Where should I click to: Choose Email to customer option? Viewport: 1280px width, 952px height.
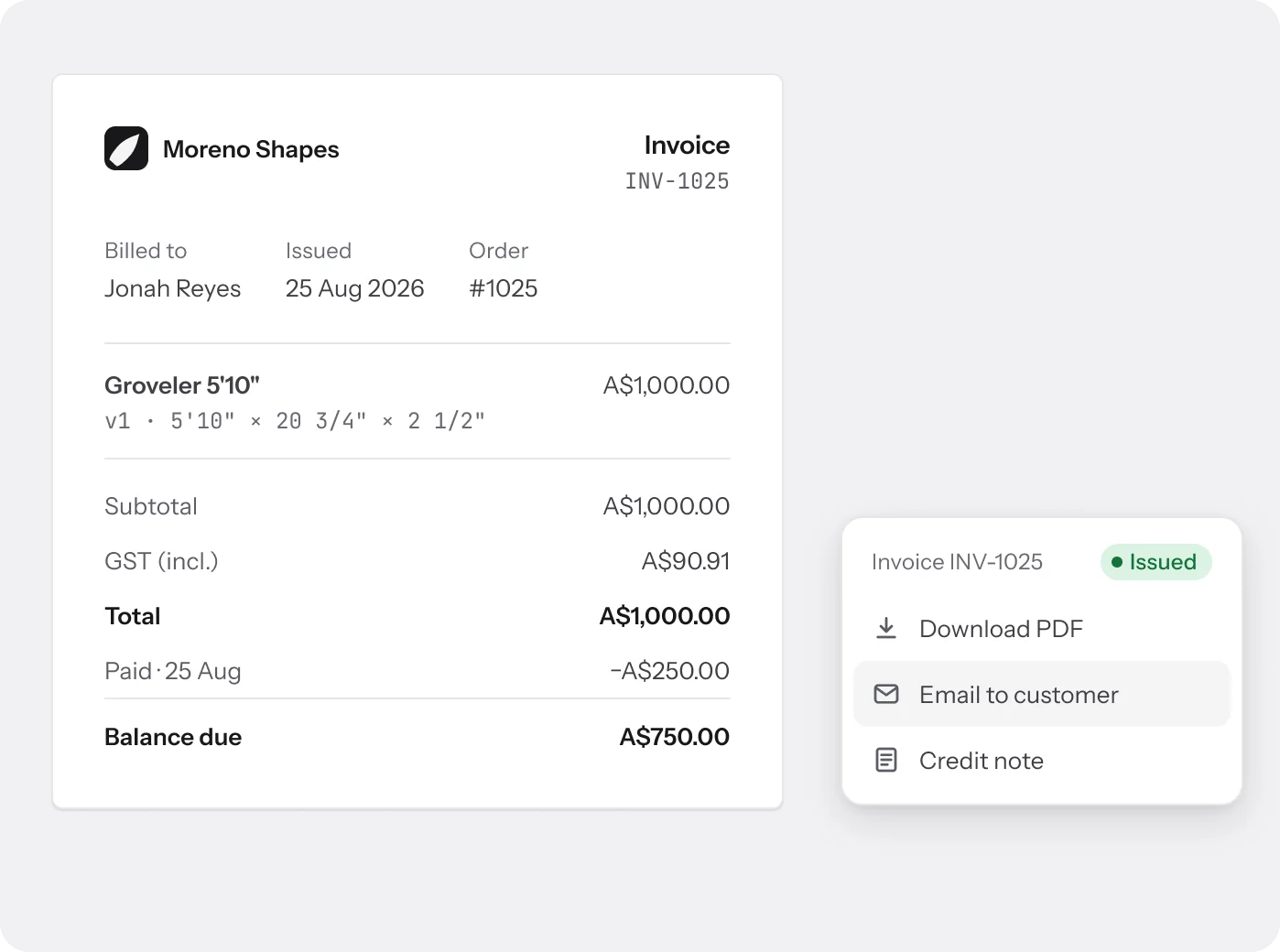pos(1041,694)
